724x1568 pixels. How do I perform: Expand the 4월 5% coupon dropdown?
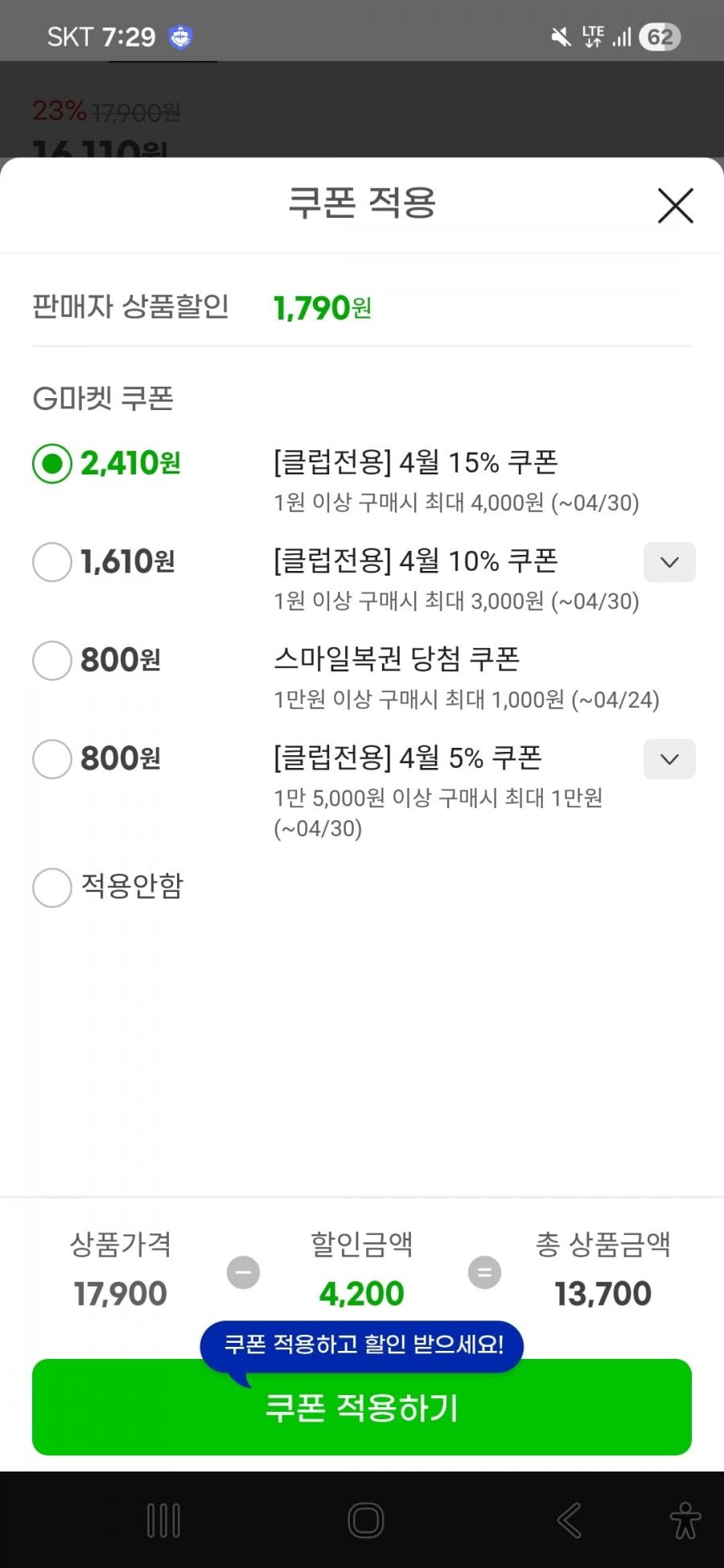tap(669, 759)
